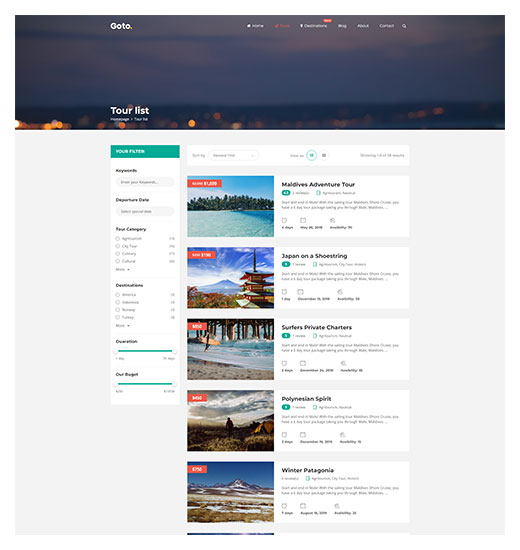Image resolution: width=520 pixels, height=550 pixels.
Task: Expand More under Destinations
Action: pos(122,326)
